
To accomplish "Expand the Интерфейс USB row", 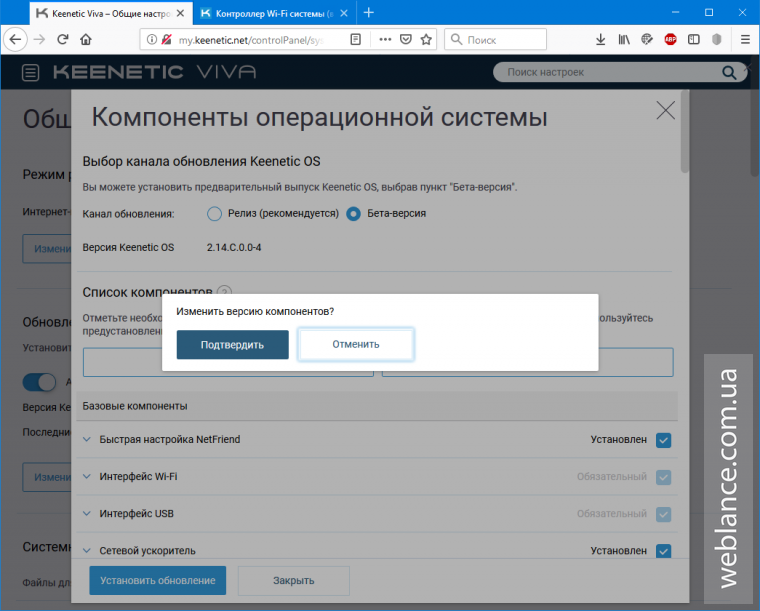I will (x=86, y=514).
